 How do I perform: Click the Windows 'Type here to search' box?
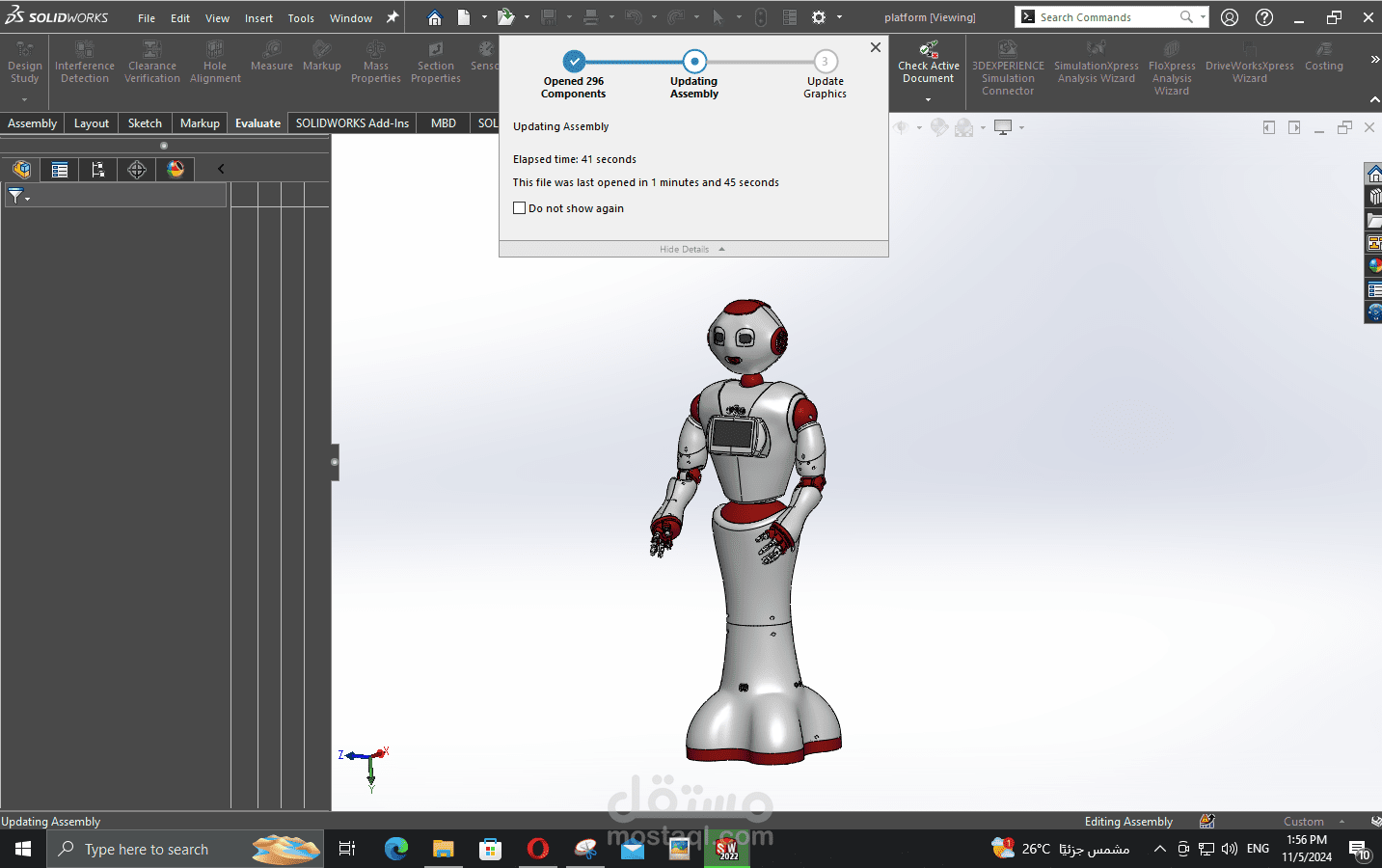pyautogui.click(x=183, y=849)
